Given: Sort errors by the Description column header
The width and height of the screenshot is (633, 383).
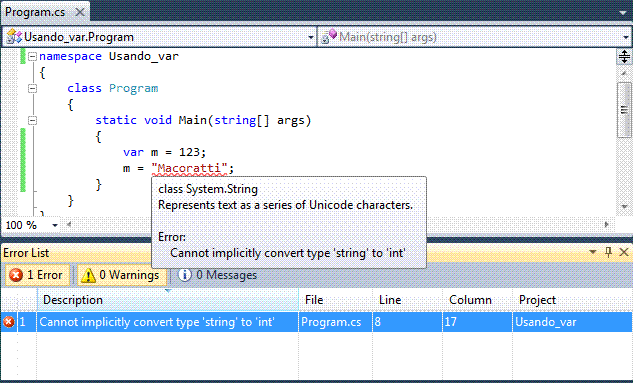Looking at the screenshot, I should tap(168, 300).
